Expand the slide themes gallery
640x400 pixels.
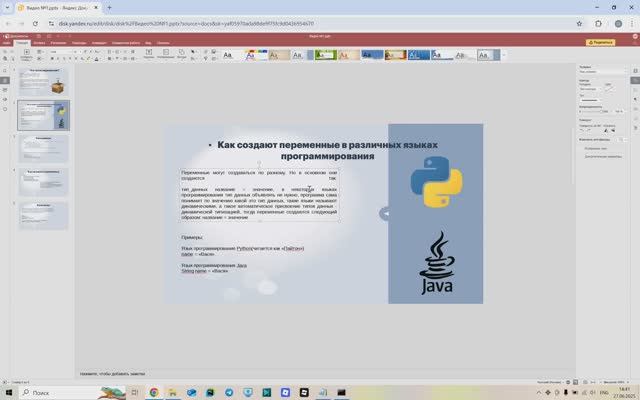[504, 55]
